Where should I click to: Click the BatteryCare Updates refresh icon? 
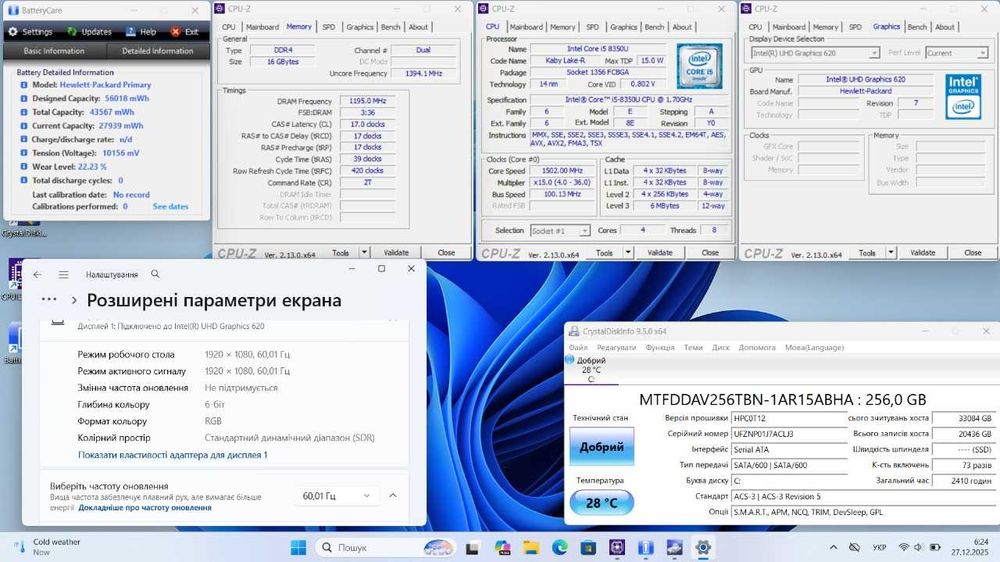click(72, 31)
